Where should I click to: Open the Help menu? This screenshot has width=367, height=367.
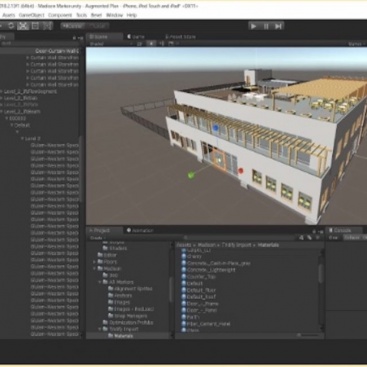tap(132, 15)
